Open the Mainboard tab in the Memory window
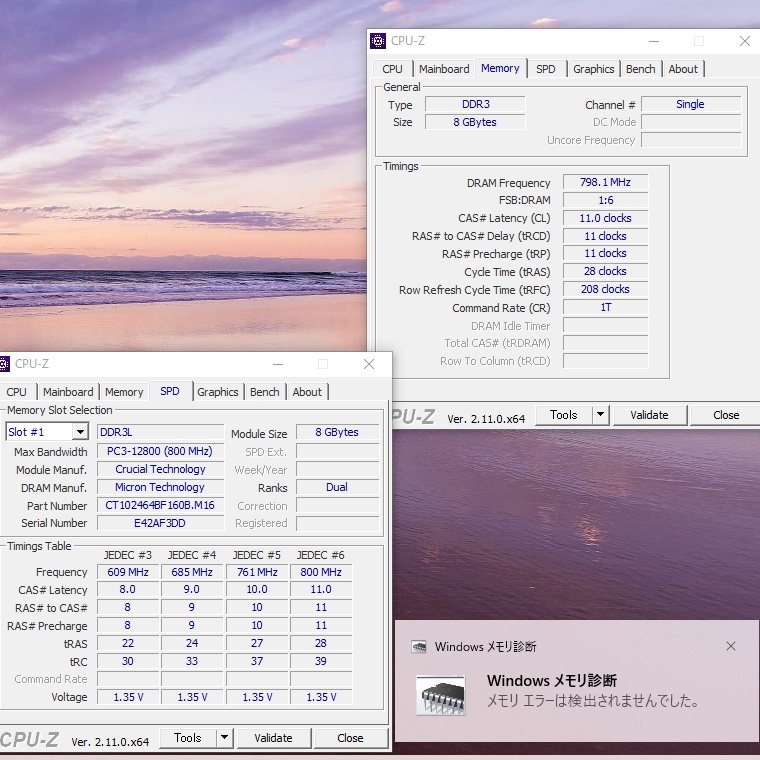Screen dimensions: 760x760 click(x=443, y=69)
